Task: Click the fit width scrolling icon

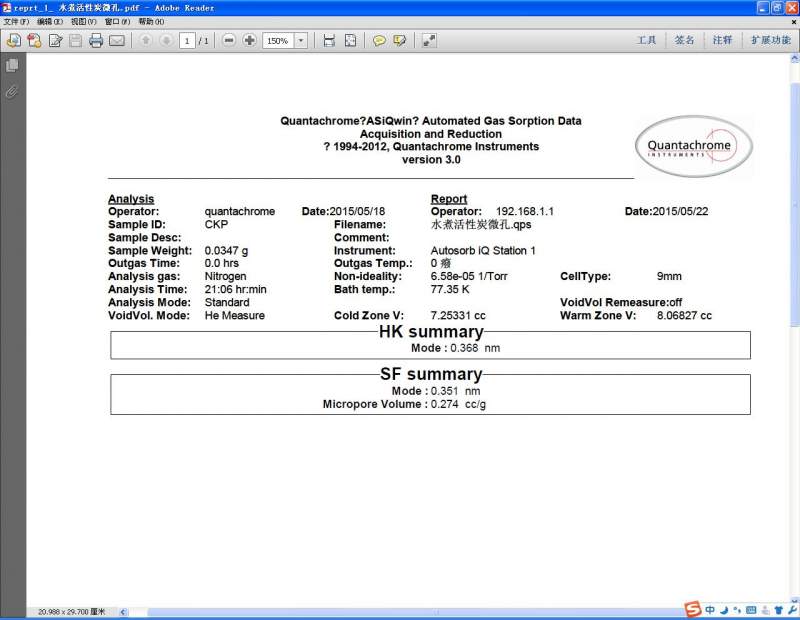Action: click(329, 40)
